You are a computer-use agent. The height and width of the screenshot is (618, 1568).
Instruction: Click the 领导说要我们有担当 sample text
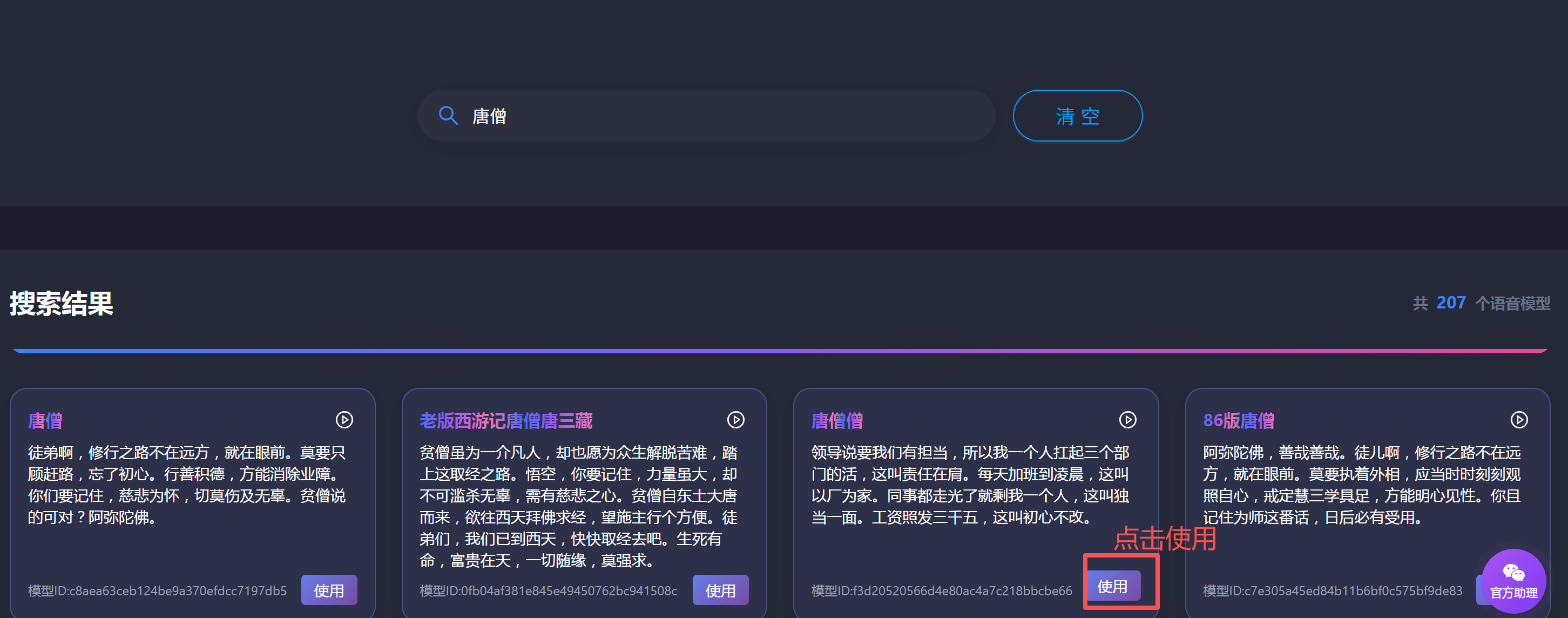pyautogui.click(x=970, y=485)
